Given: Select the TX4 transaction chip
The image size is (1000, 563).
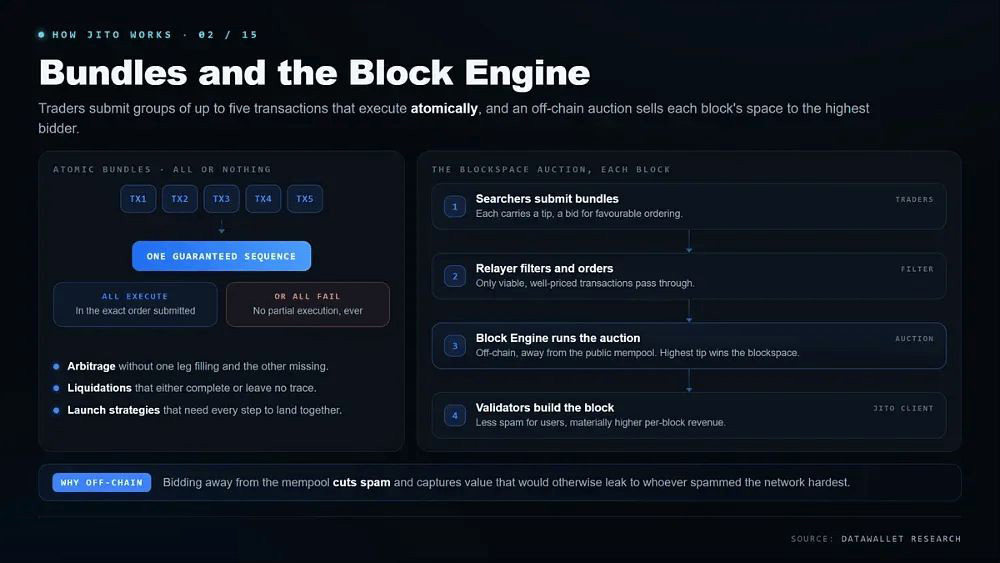Looking at the screenshot, I should pos(263,199).
